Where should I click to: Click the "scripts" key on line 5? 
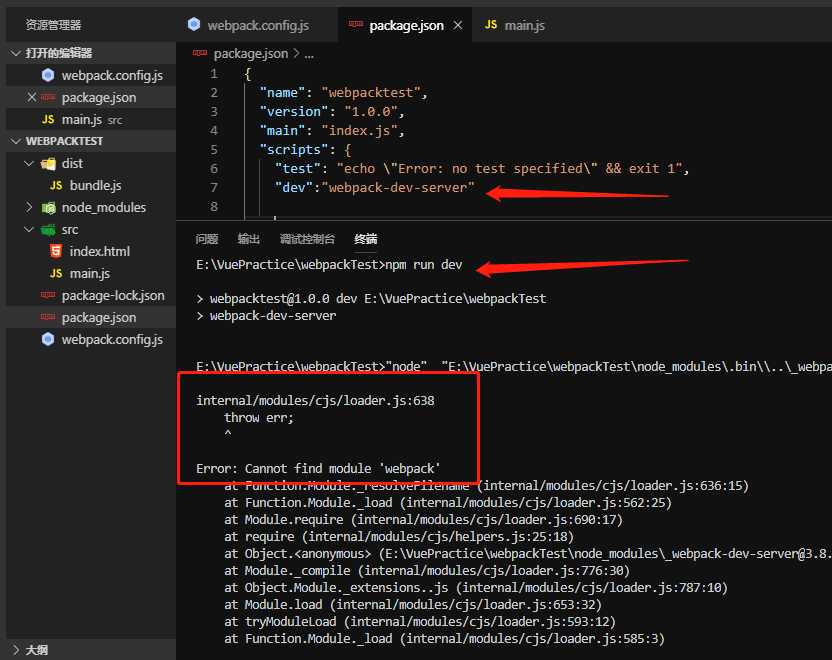tap(294, 150)
